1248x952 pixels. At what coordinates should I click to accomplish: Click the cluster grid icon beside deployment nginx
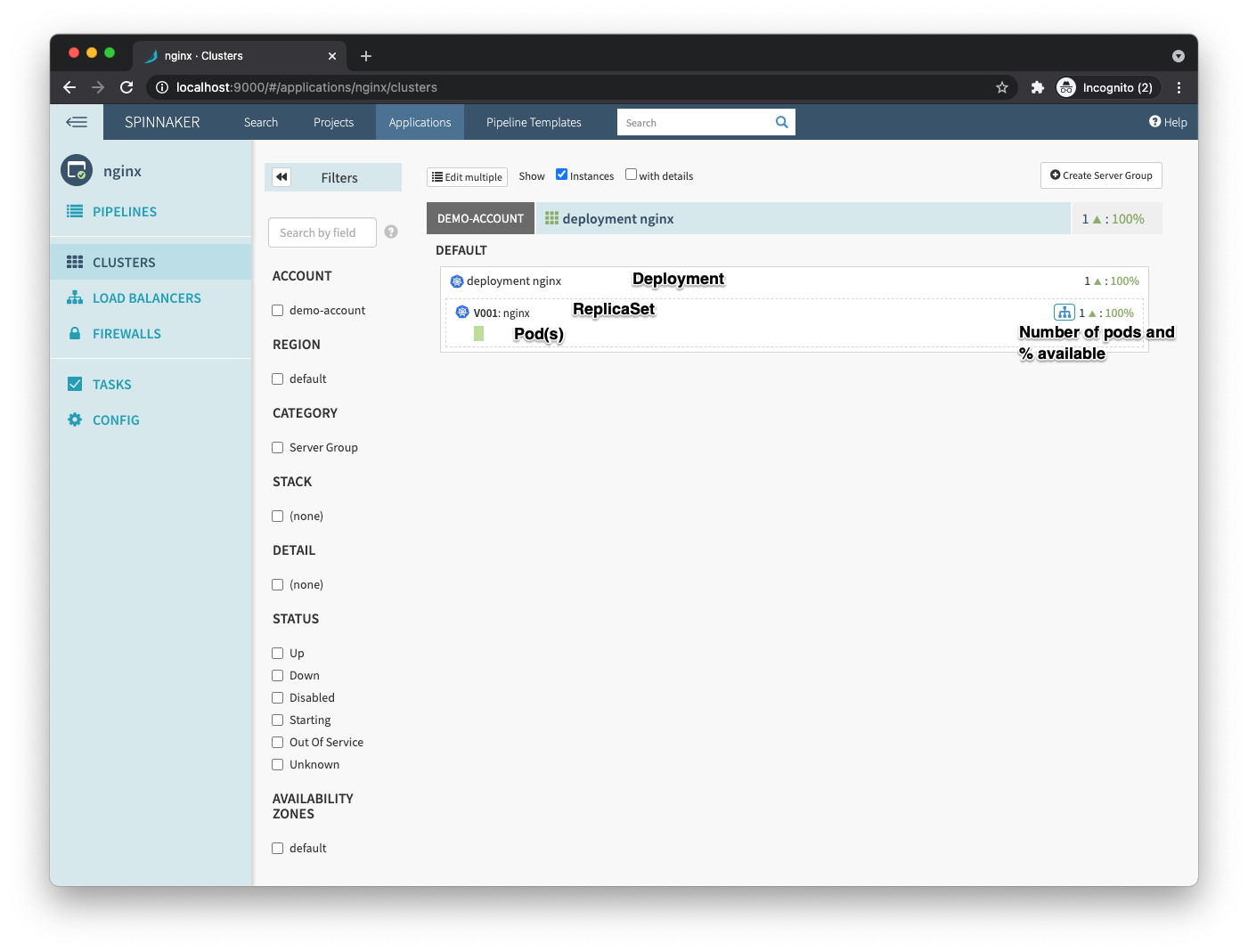click(x=551, y=218)
